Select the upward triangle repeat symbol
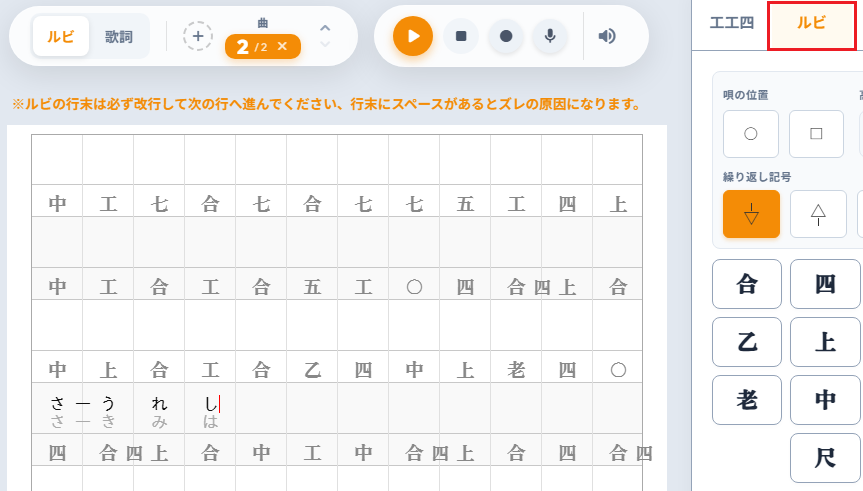The height and width of the screenshot is (491, 863). pos(818,214)
